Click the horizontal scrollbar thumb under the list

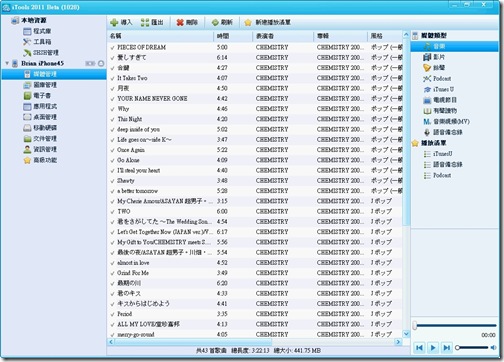coord(193,342)
